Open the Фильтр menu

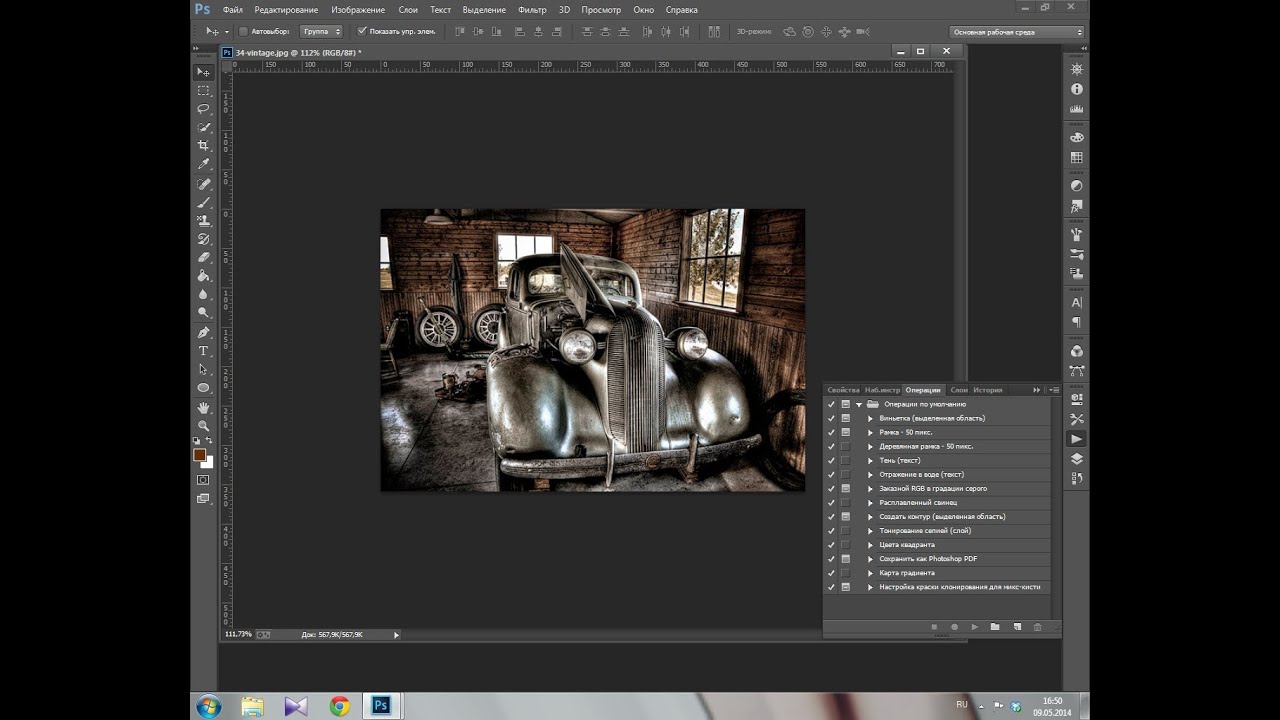point(532,10)
